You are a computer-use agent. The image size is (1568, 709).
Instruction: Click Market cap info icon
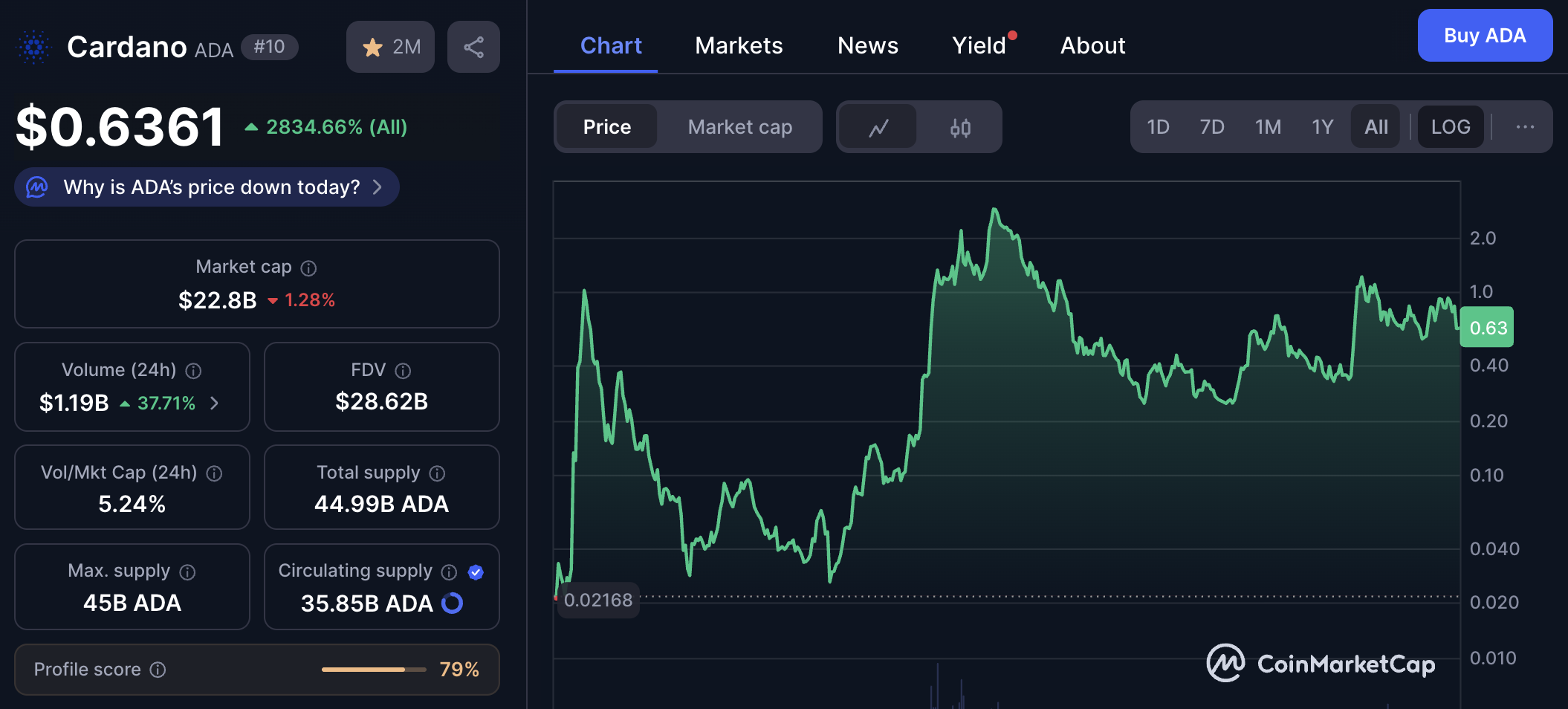pos(308,268)
